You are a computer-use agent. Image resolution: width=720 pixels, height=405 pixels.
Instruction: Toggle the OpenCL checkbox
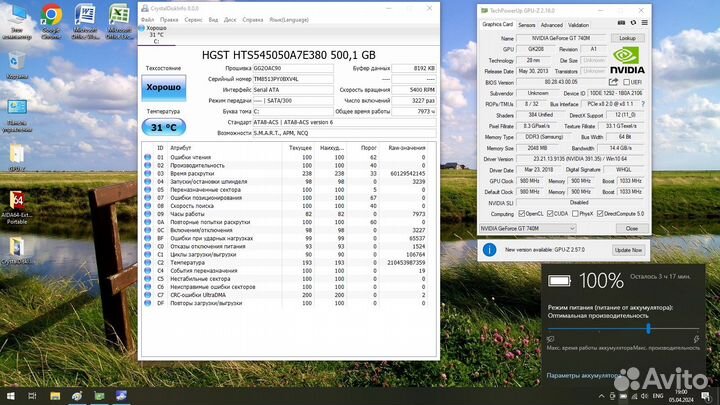tap(522, 214)
